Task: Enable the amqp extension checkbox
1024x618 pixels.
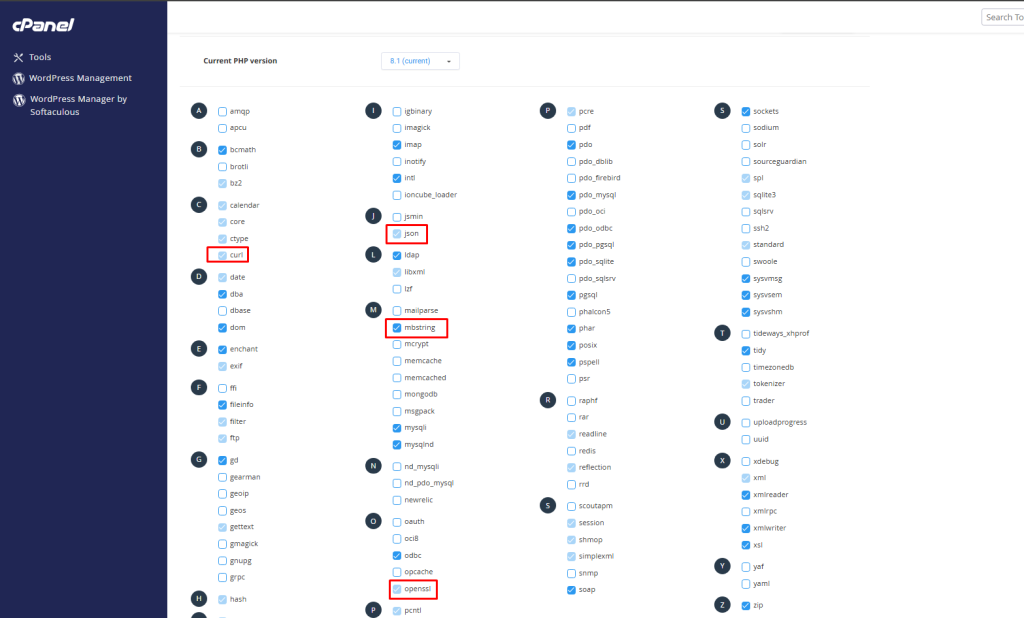Action: coord(222,111)
